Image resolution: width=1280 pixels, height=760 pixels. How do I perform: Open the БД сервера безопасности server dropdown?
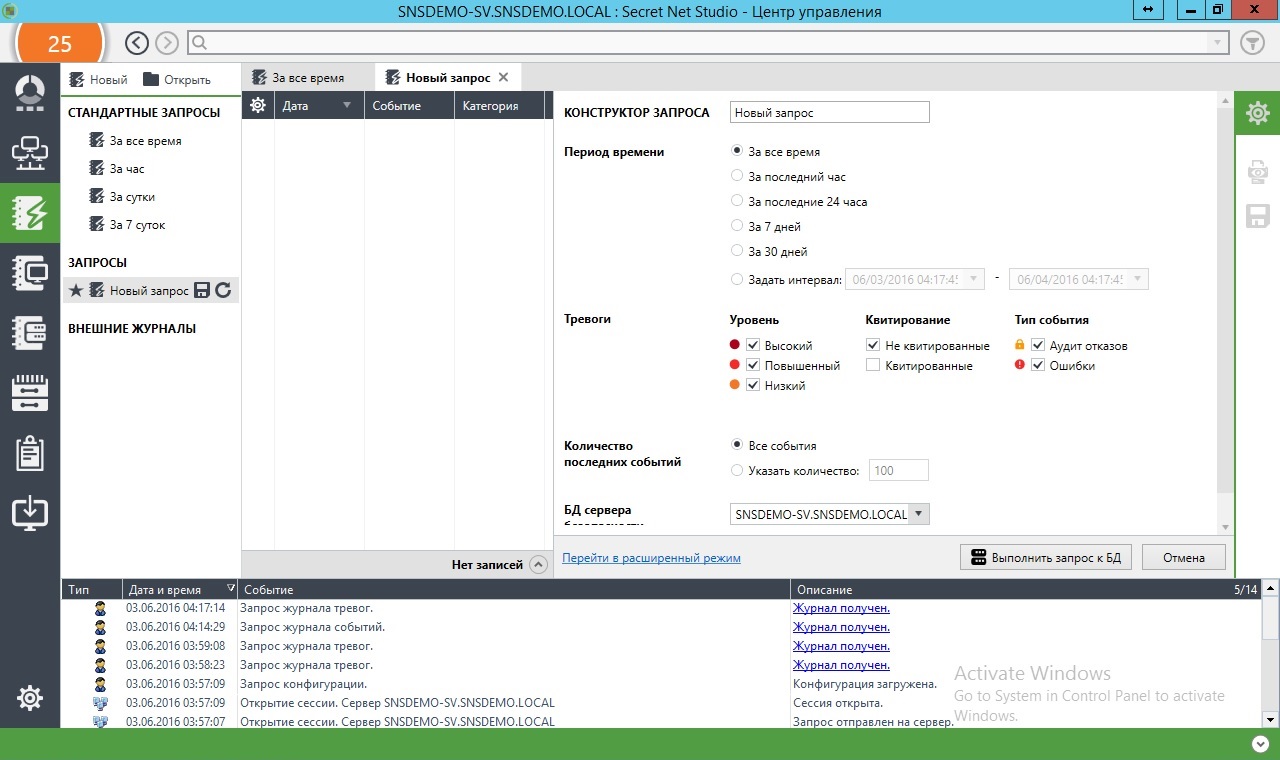click(x=919, y=514)
